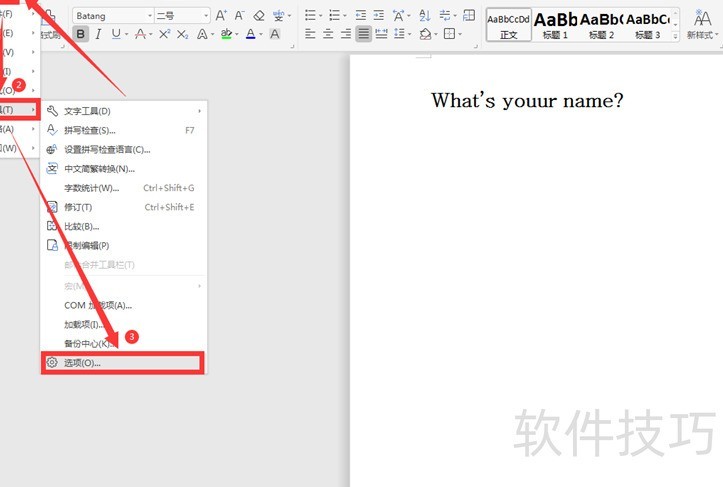Open the phonetic guide tool
This screenshot has height=487, width=723.
[279, 16]
